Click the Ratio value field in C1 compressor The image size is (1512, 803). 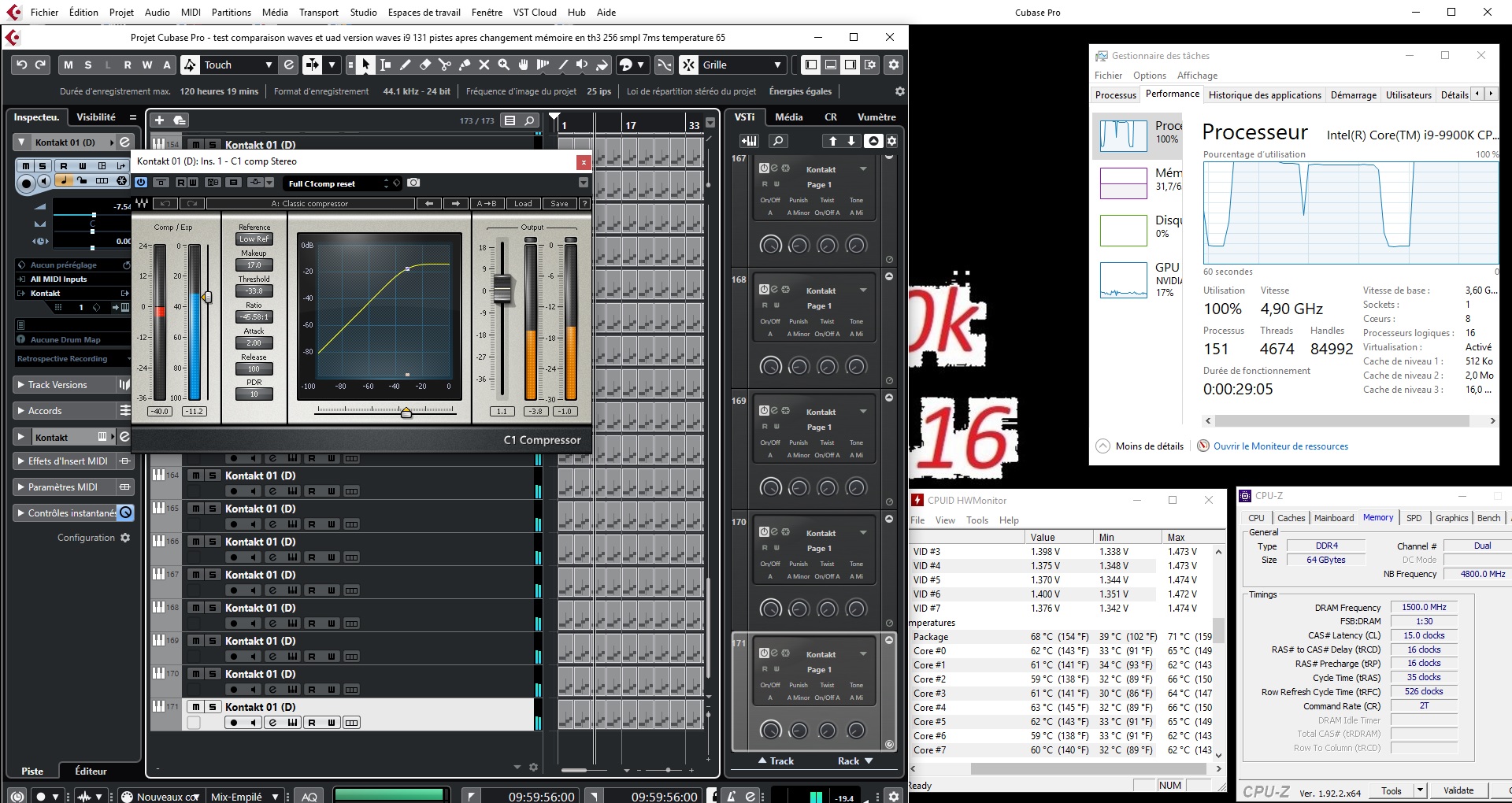pos(254,316)
